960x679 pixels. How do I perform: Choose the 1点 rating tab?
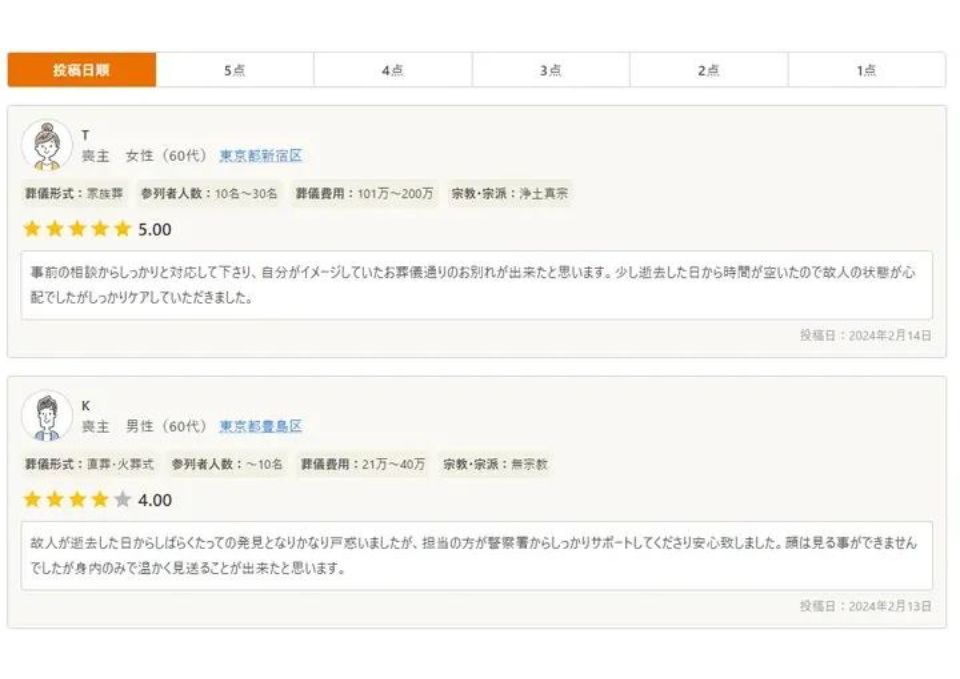866,70
